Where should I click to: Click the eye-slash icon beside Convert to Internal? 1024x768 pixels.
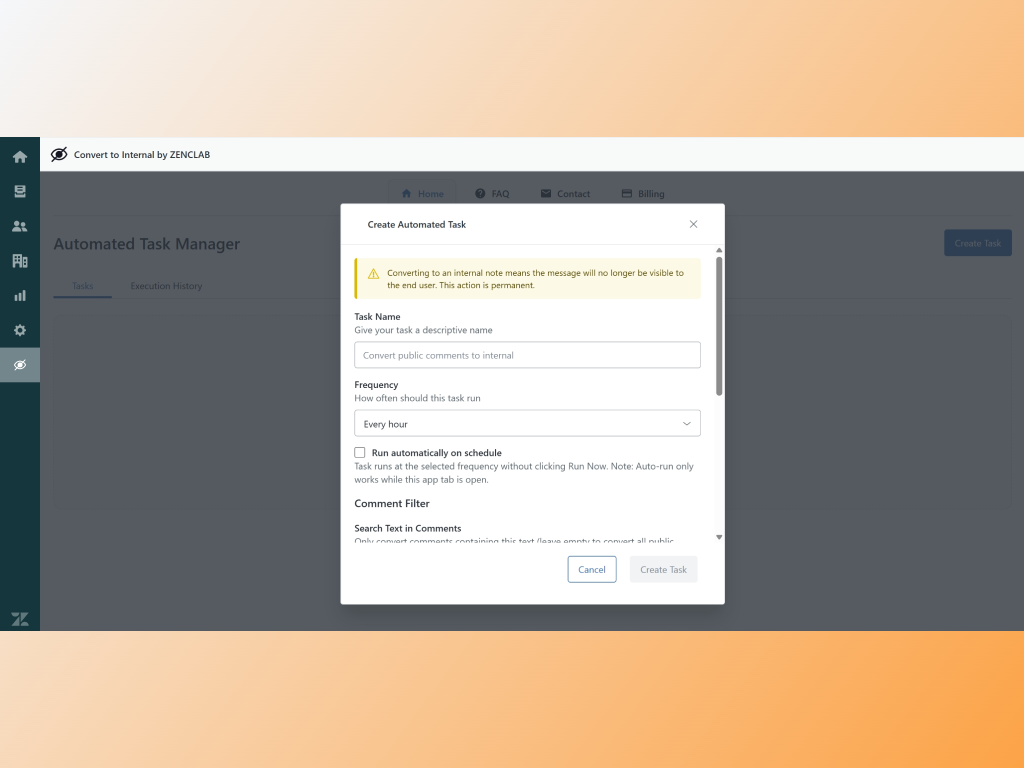[x=58, y=155]
